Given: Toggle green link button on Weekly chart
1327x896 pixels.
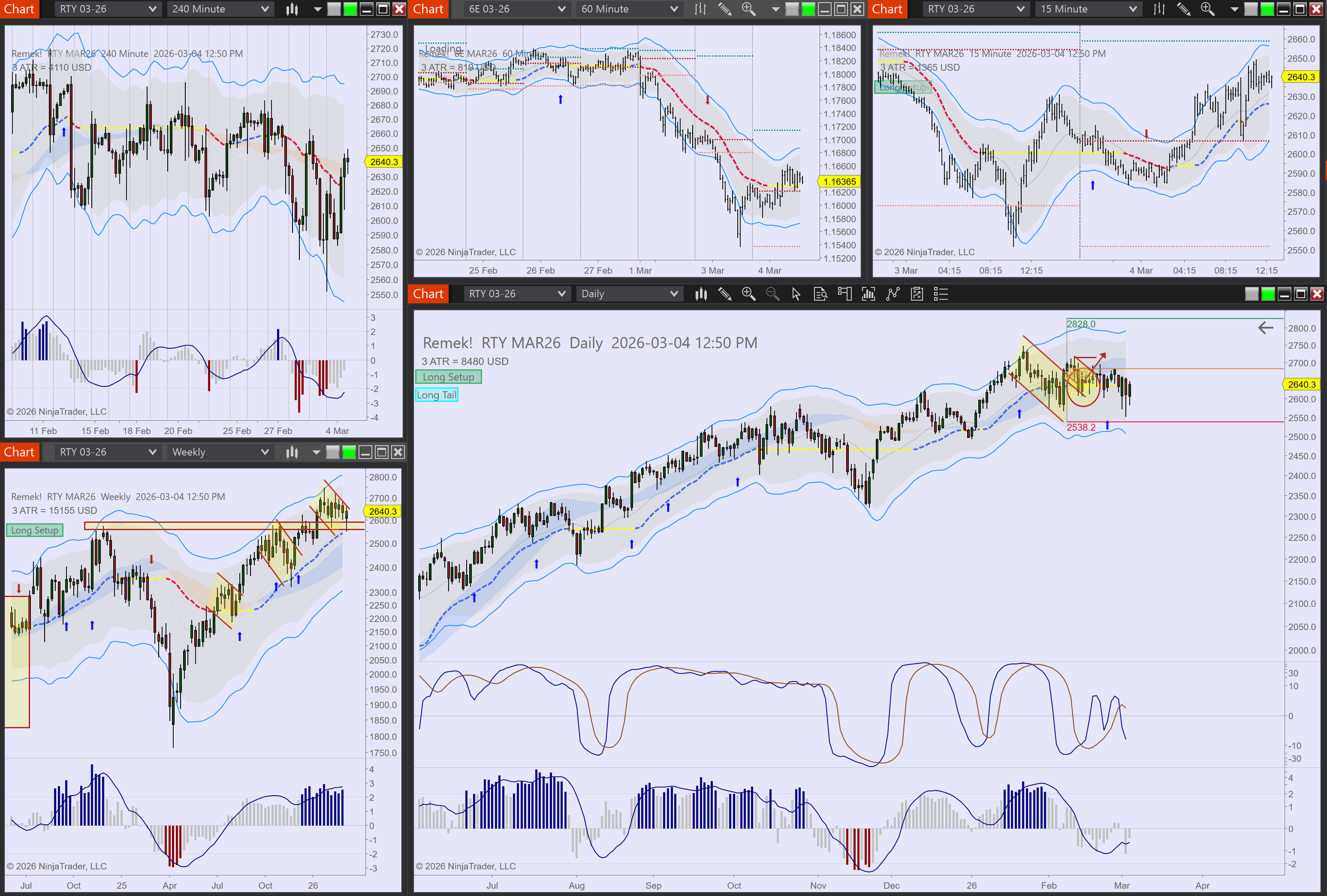Looking at the screenshot, I should click(349, 452).
